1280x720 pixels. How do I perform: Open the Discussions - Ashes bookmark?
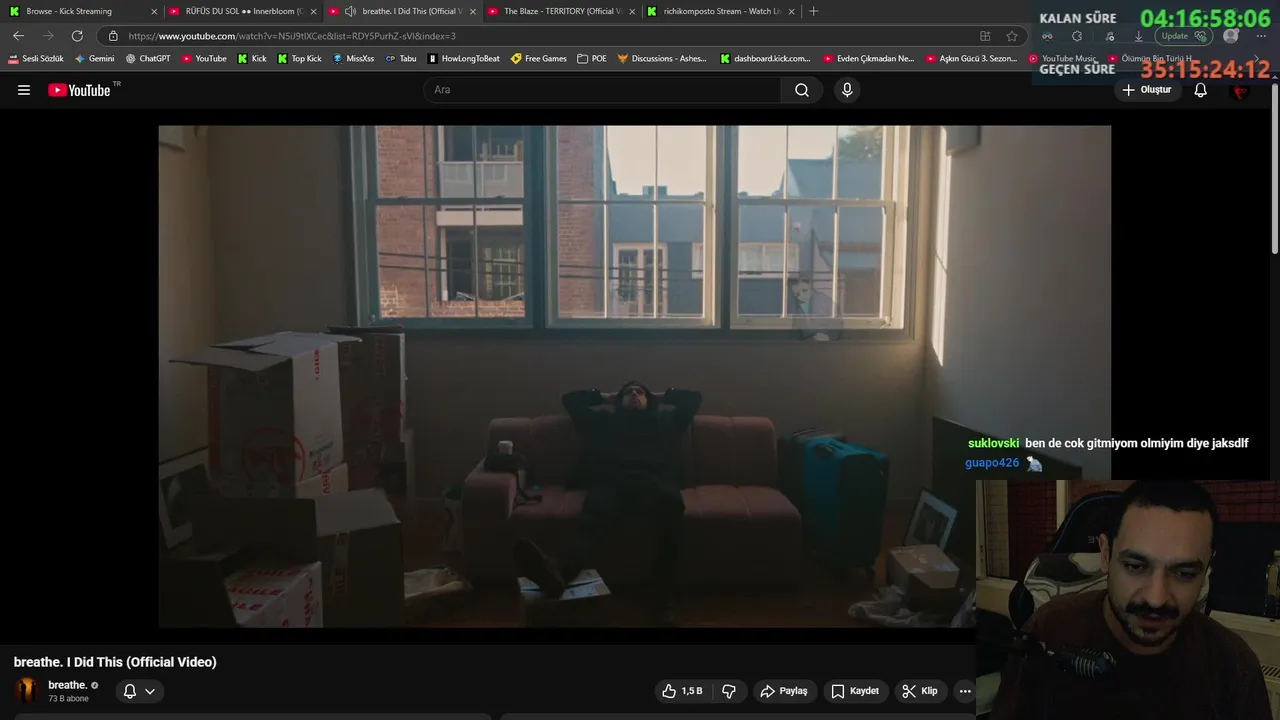coord(662,59)
